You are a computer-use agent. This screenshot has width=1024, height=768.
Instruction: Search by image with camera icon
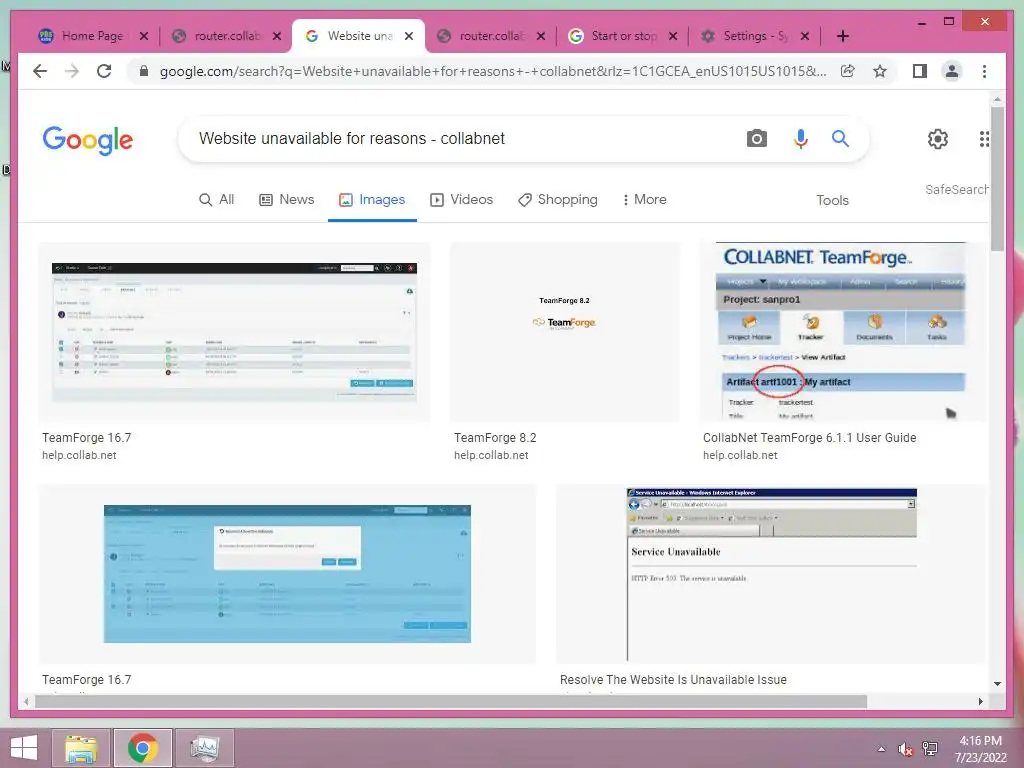[756, 138]
